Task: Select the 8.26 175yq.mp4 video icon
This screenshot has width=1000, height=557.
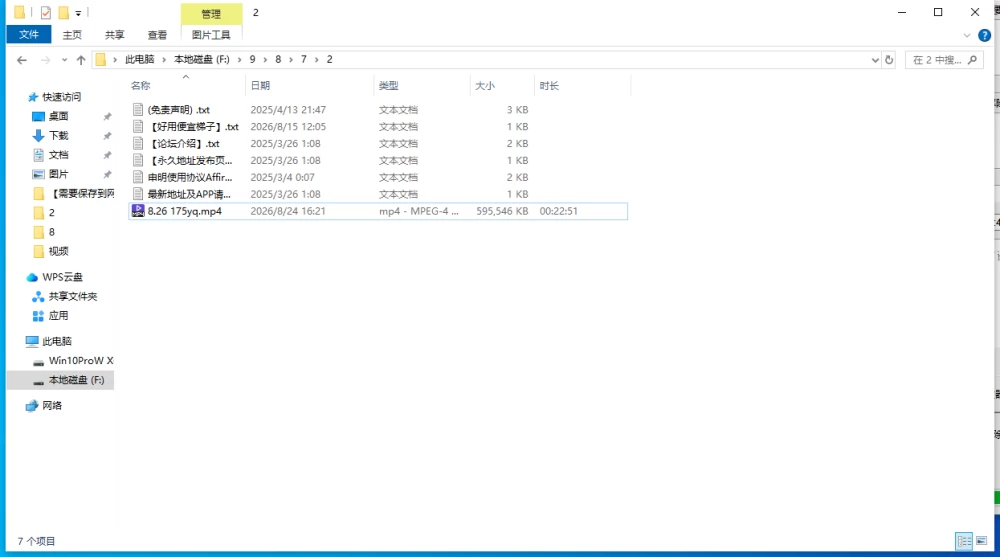Action: tap(138, 211)
